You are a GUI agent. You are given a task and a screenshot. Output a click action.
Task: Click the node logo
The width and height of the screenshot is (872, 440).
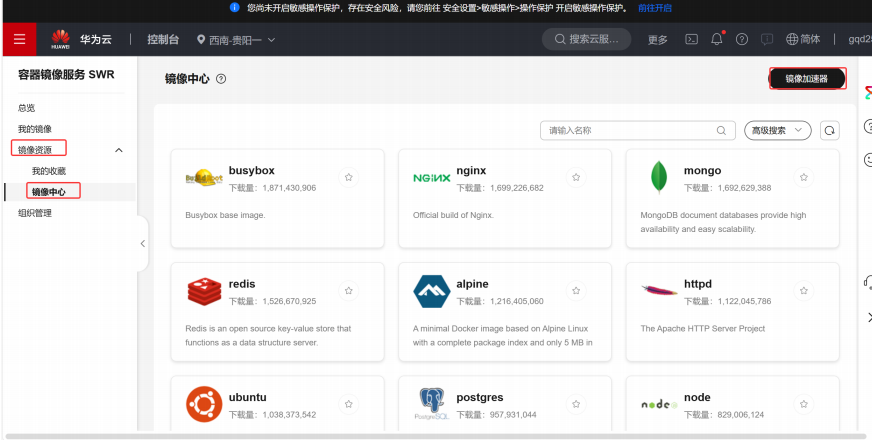click(x=659, y=404)
